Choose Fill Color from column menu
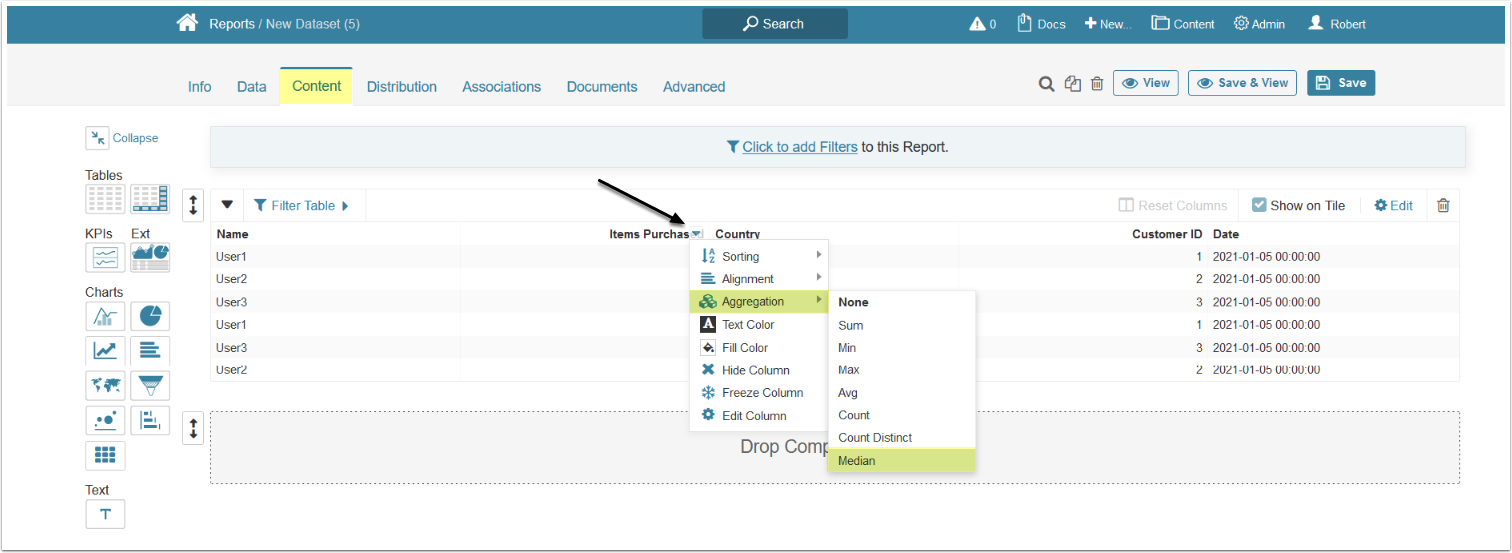This screenshot has width=1512, height=553. coord(759,347)
